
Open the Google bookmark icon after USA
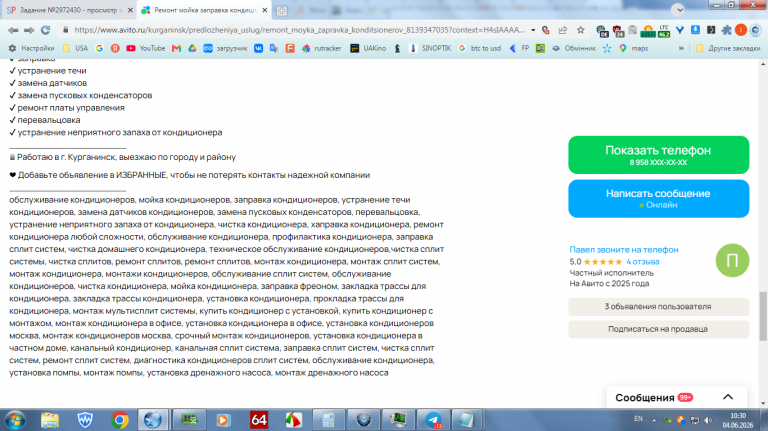pyautogui.click(x=99, y=48)
